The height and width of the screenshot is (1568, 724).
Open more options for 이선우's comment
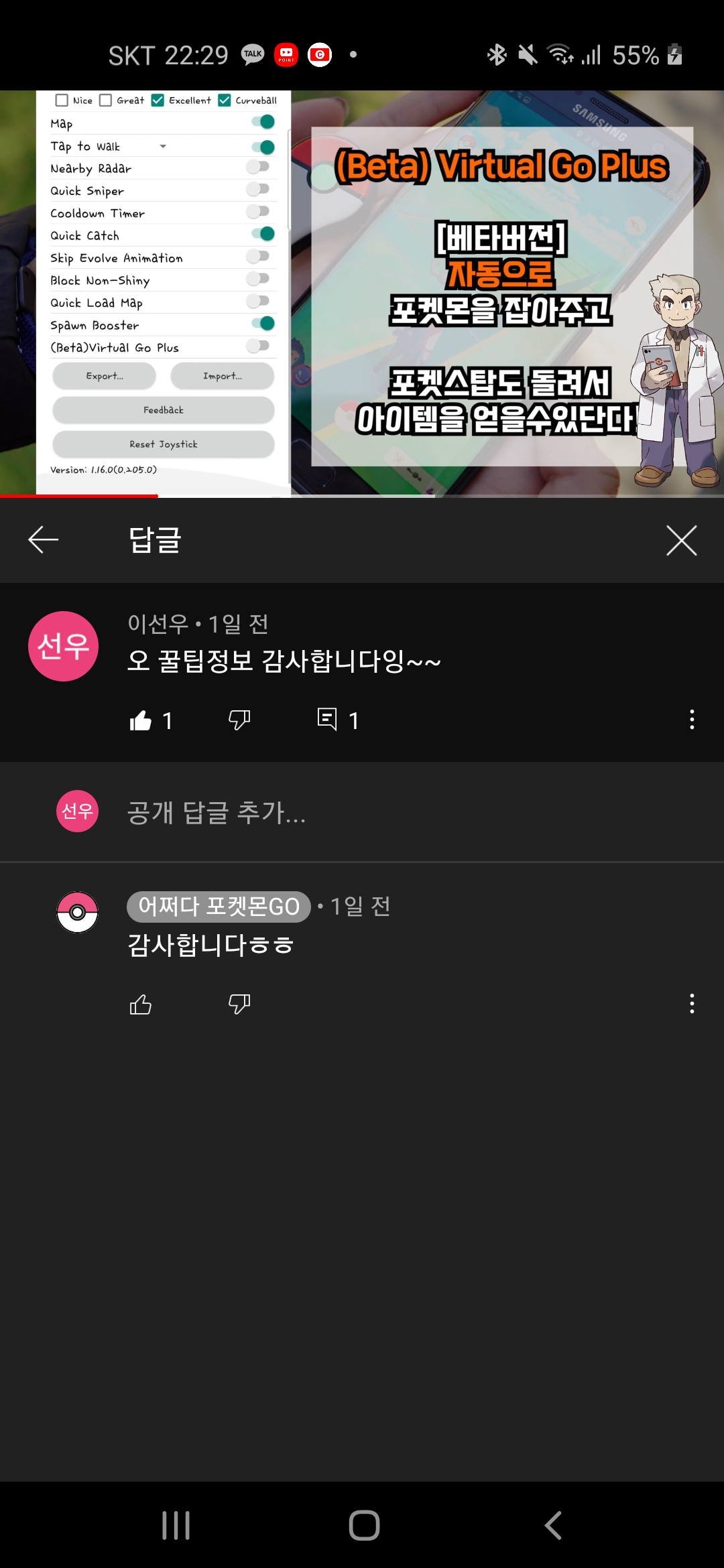[692, 720]
